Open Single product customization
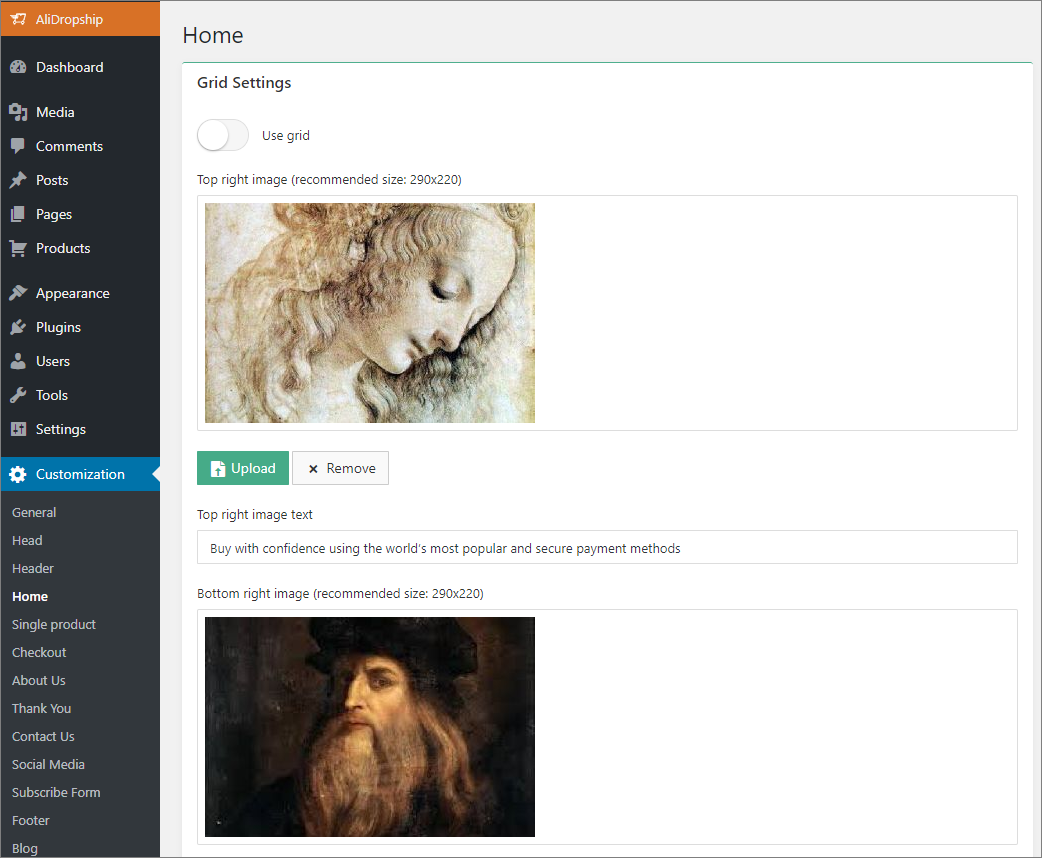The height and width of the screenshot is (858, 1042). coord(54,625)
